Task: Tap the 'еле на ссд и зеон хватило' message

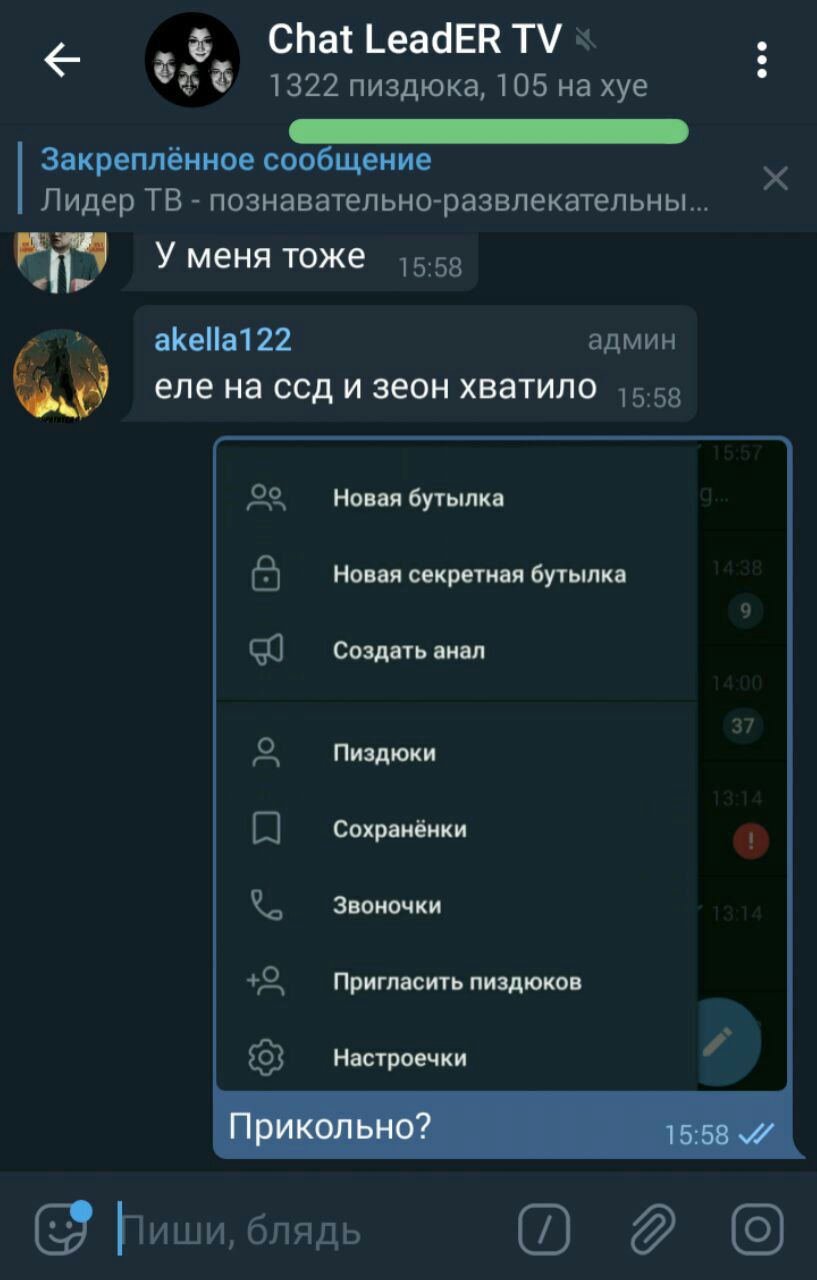Action: 376,386
